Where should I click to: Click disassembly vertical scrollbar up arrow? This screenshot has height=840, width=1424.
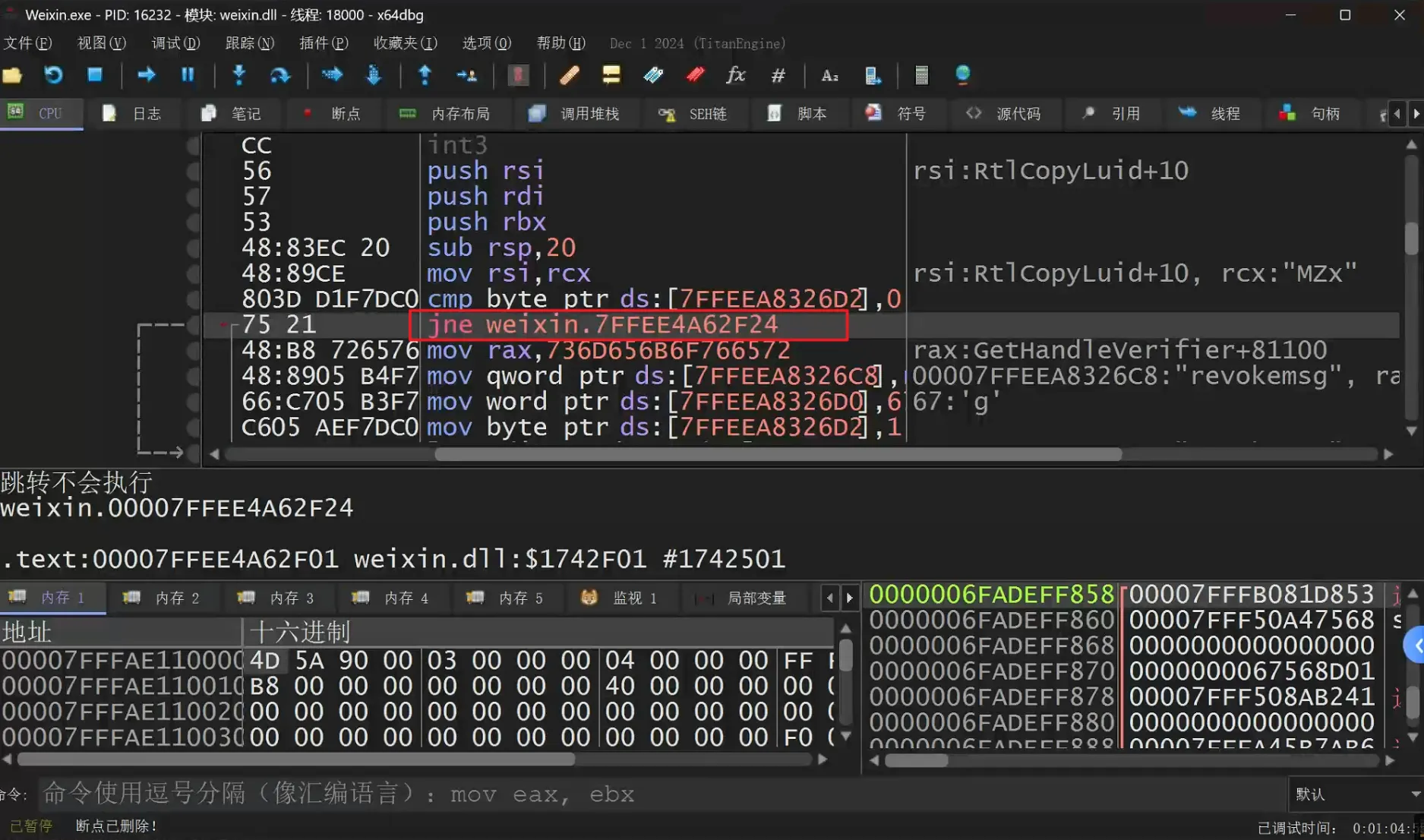[x=1411, y=144]
